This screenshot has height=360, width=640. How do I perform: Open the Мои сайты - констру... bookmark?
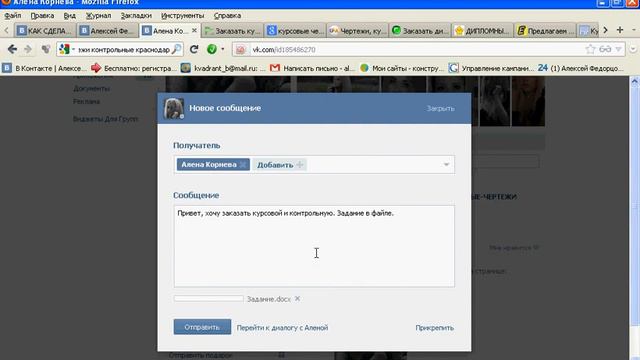click(x=402, y=68)
